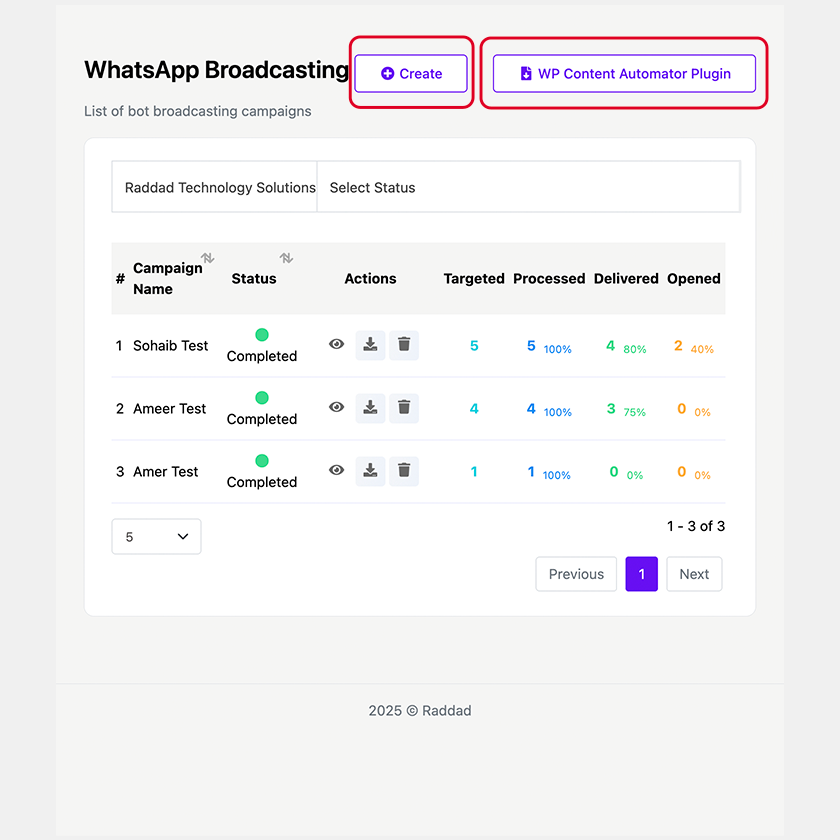Sort by Campaign Name arrows icon
The image size is (840, 840).
pos(208,258)
